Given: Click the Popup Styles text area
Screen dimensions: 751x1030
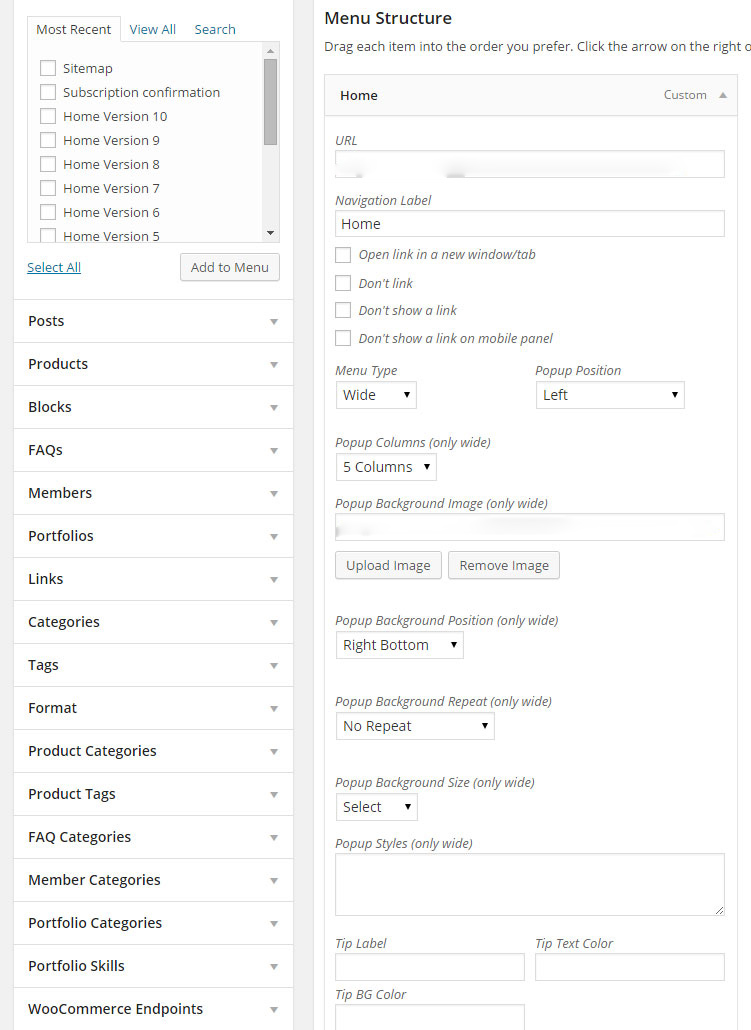Looking at the screenshot, I should 530,885.
